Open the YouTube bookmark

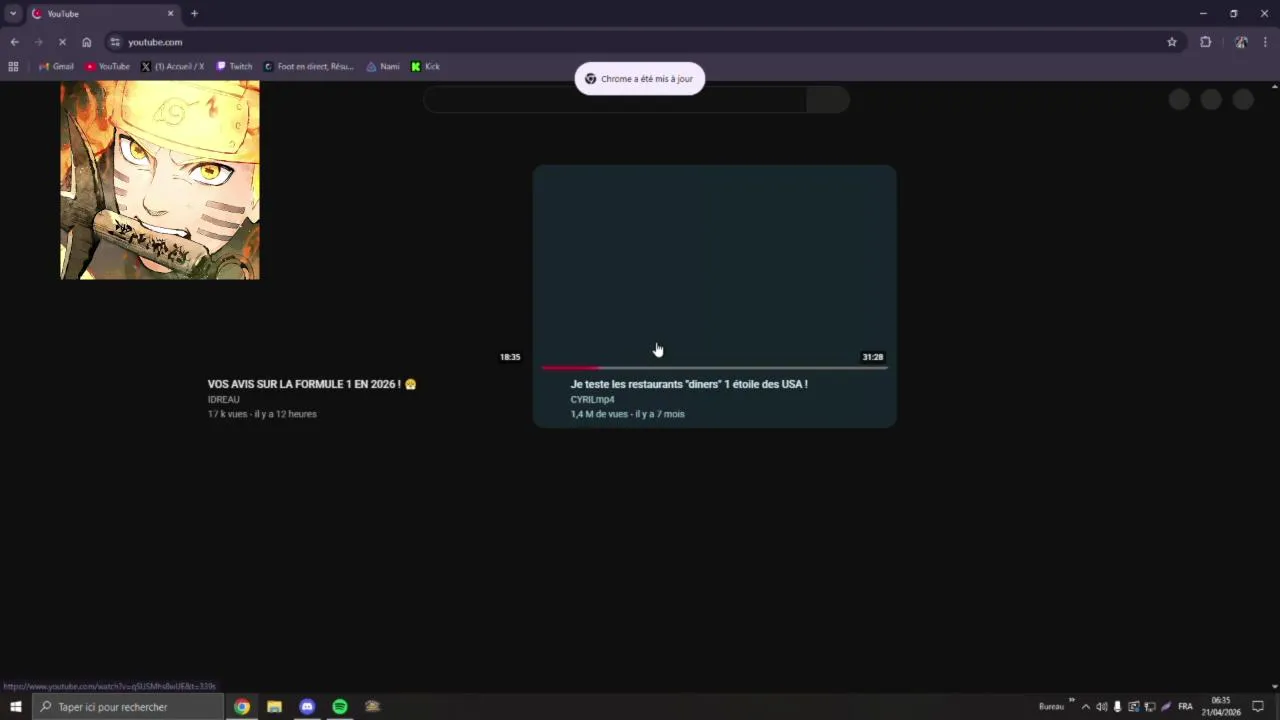(x=107, y=66)
